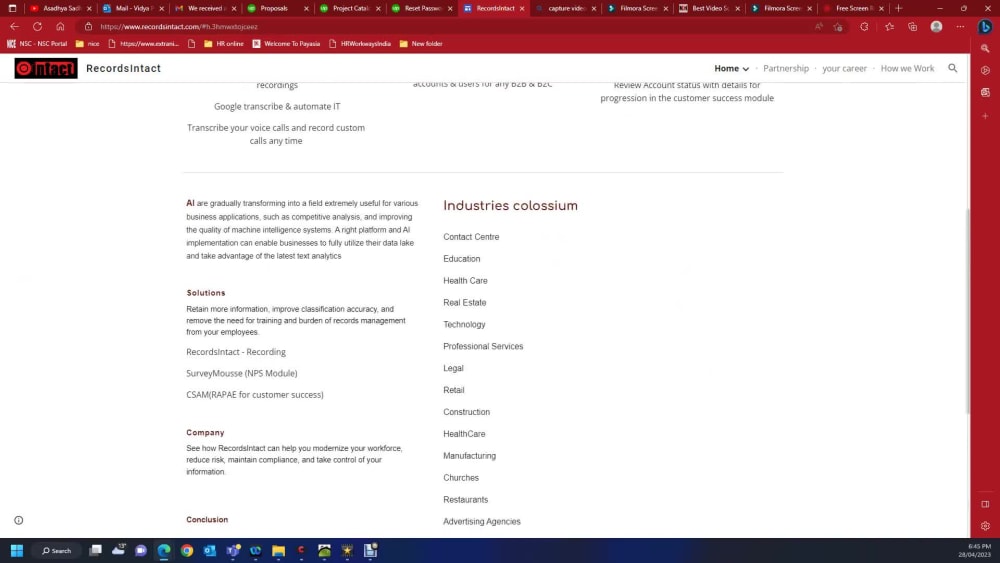The width and height of the screenshot is (1000, 563).
Task: Add page to favorites star icon
Action: (838, 27)
